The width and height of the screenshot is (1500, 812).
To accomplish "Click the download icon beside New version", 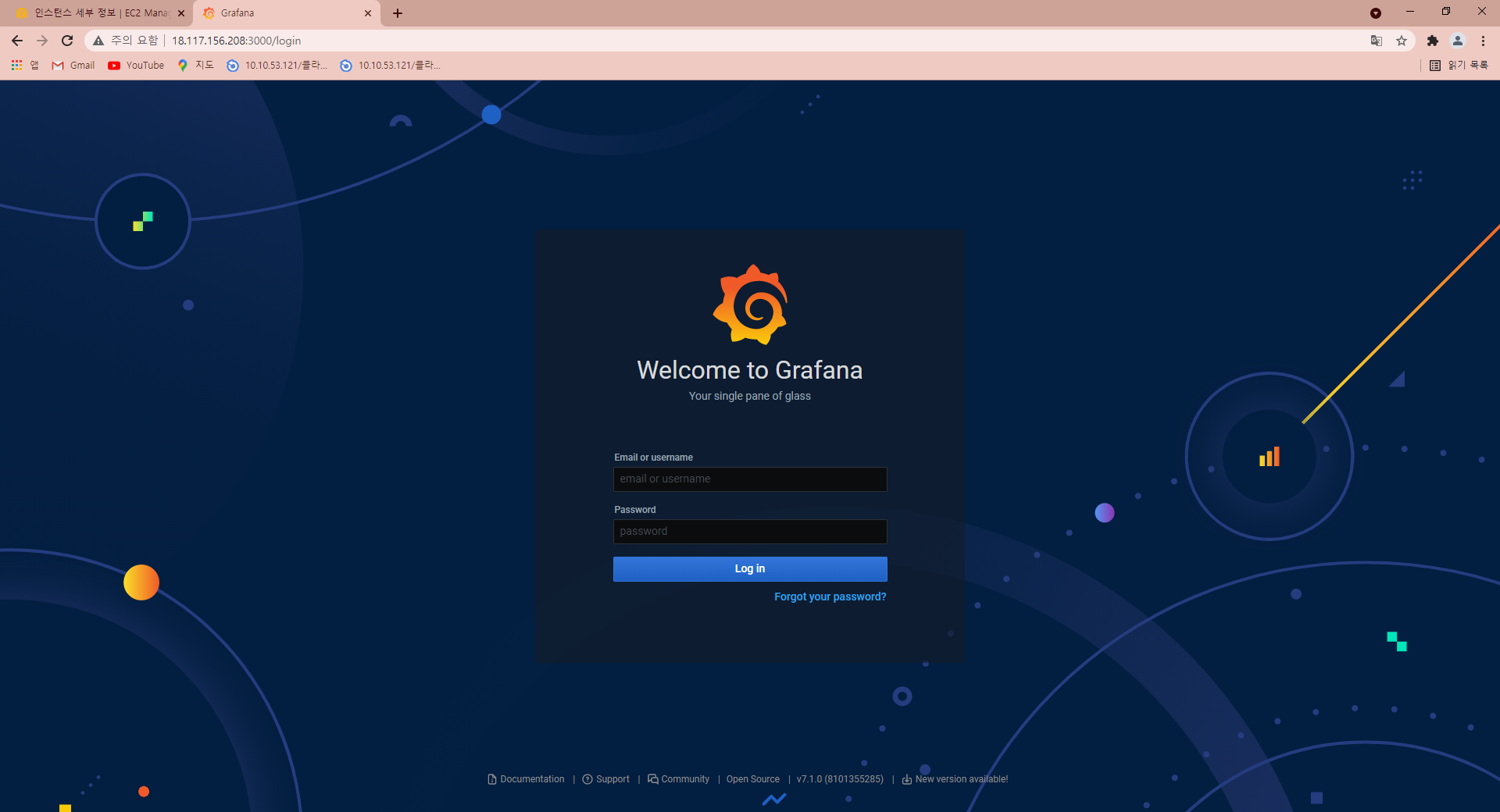I will pos(907,779).
